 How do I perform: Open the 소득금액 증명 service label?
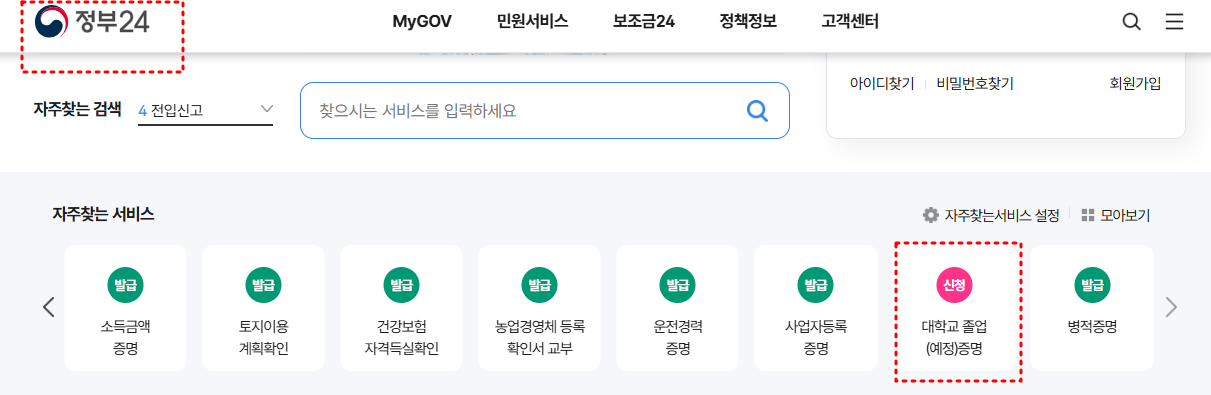(125, 337)
